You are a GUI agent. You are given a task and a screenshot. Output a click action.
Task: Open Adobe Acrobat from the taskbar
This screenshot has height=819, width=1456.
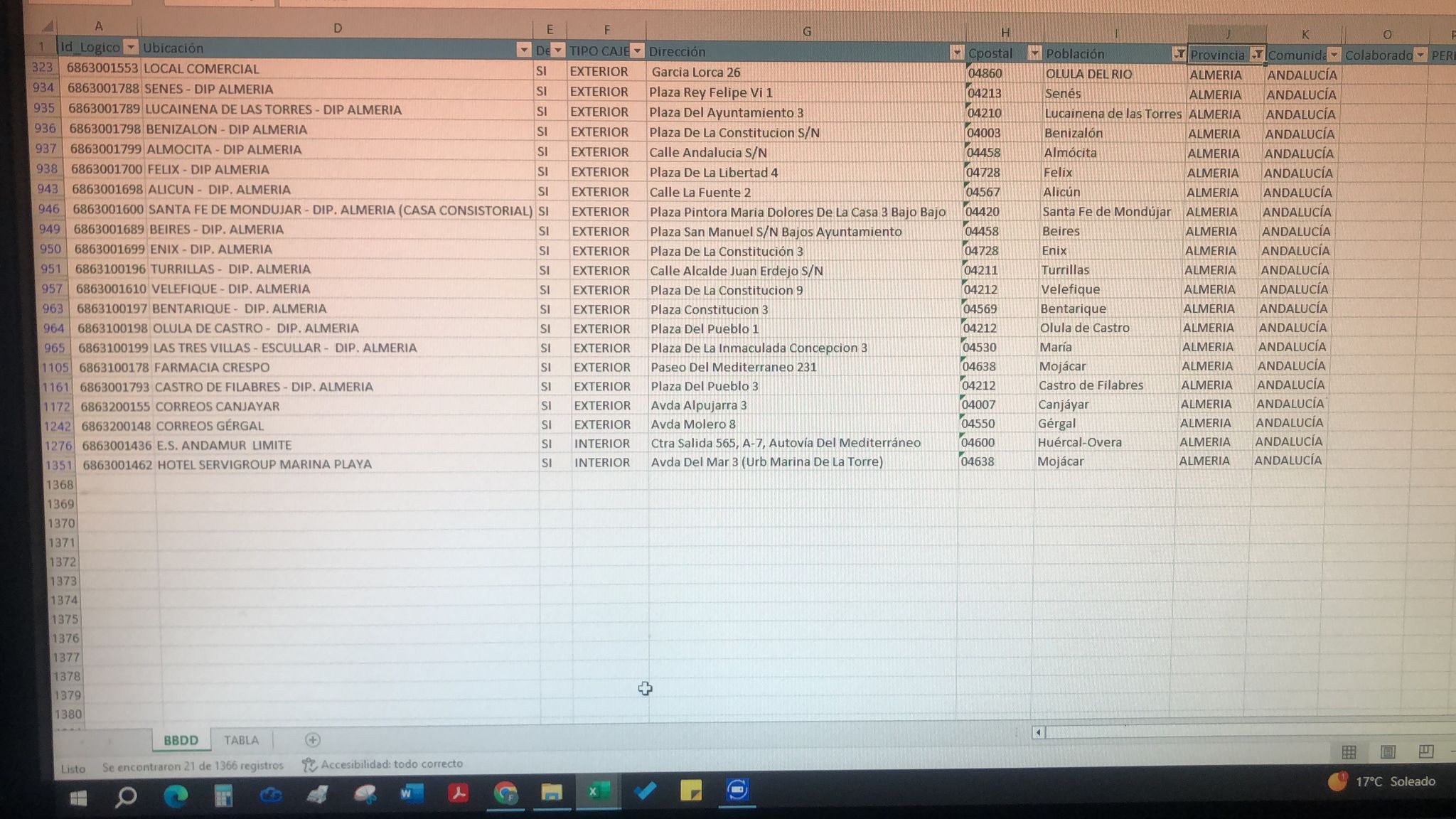pos(458,792)
